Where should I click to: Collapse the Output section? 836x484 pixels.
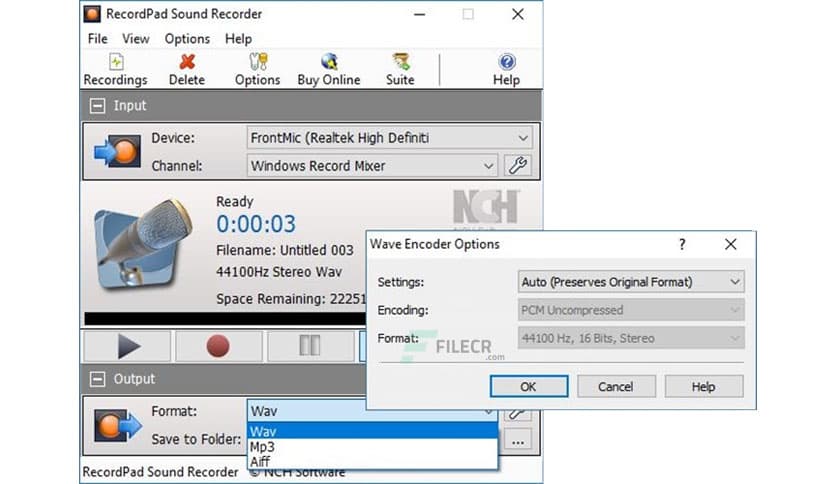[x=97, y=379]
